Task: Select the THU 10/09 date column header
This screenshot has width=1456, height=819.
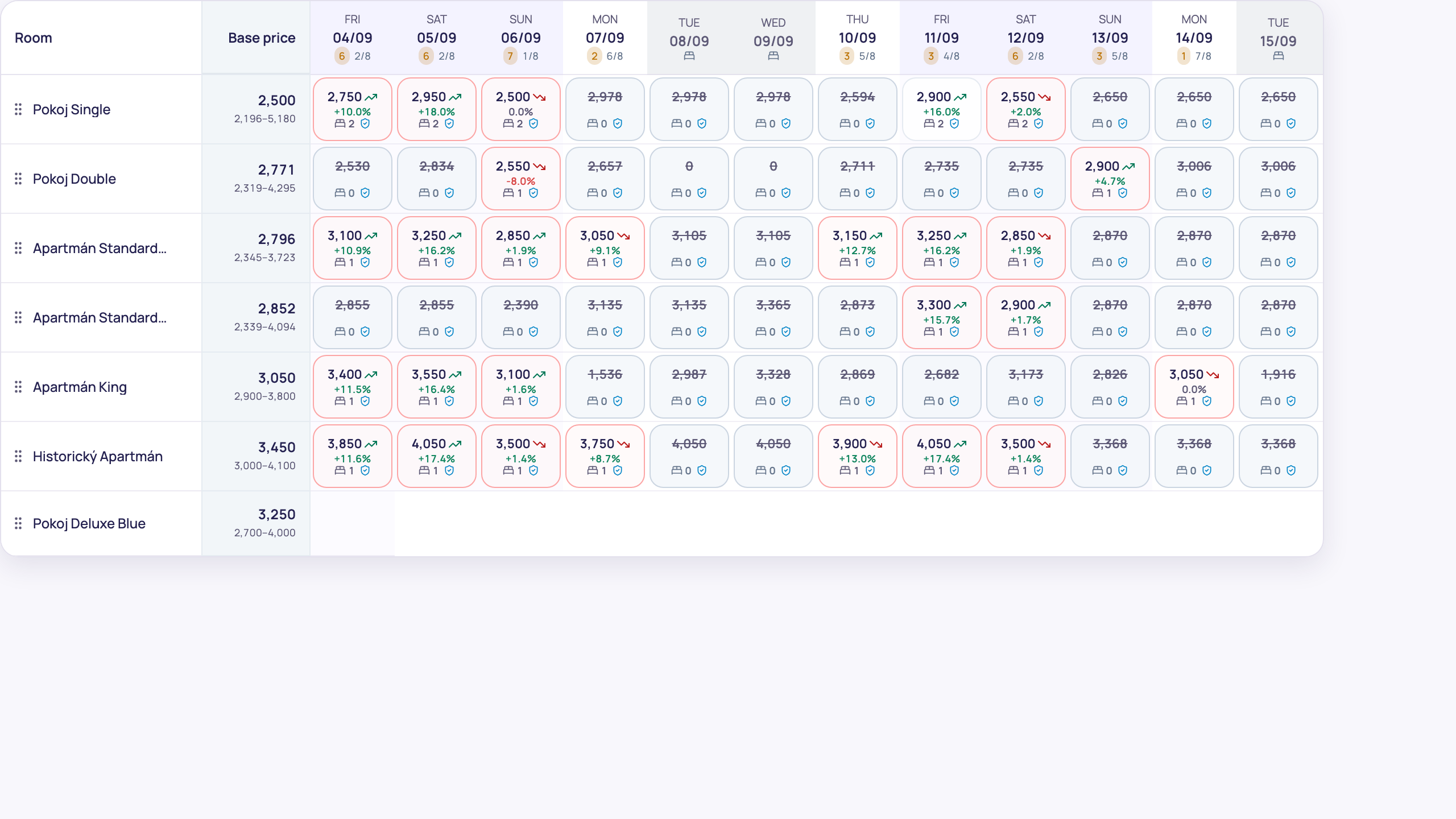Action: [x=858, y=38]
